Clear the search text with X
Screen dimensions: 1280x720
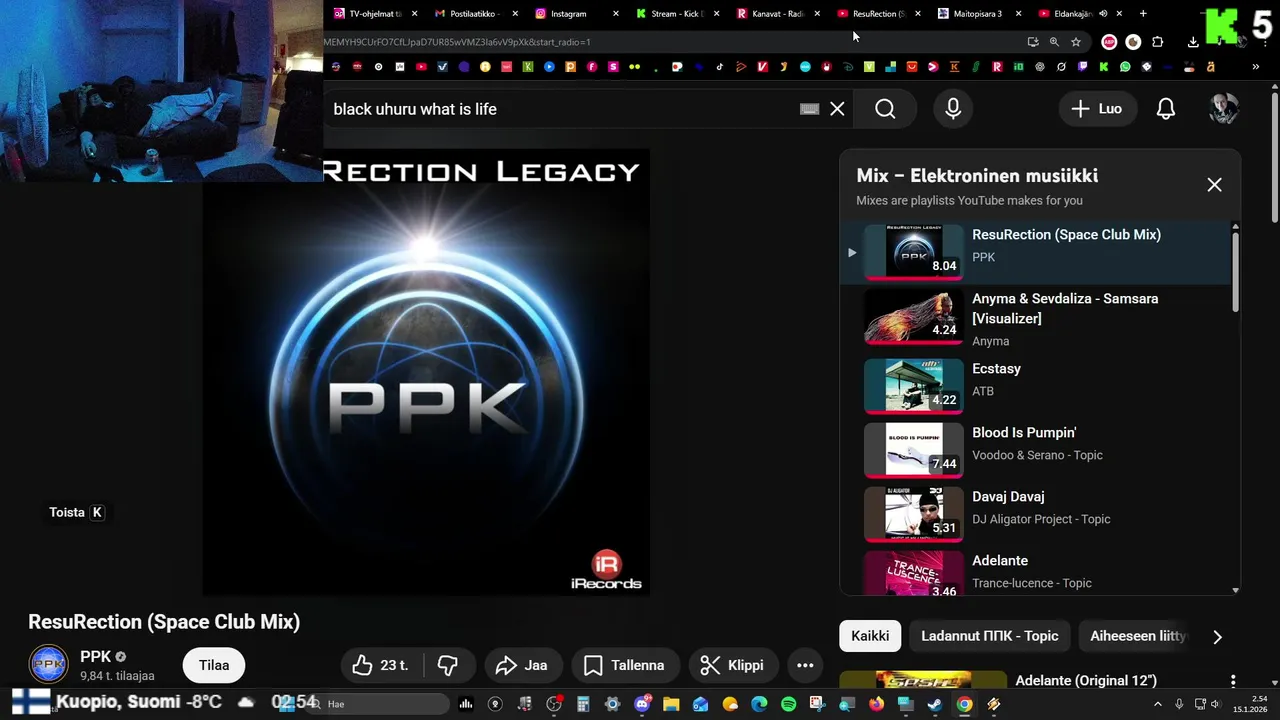pyautogui.click(x=837, y=109)
